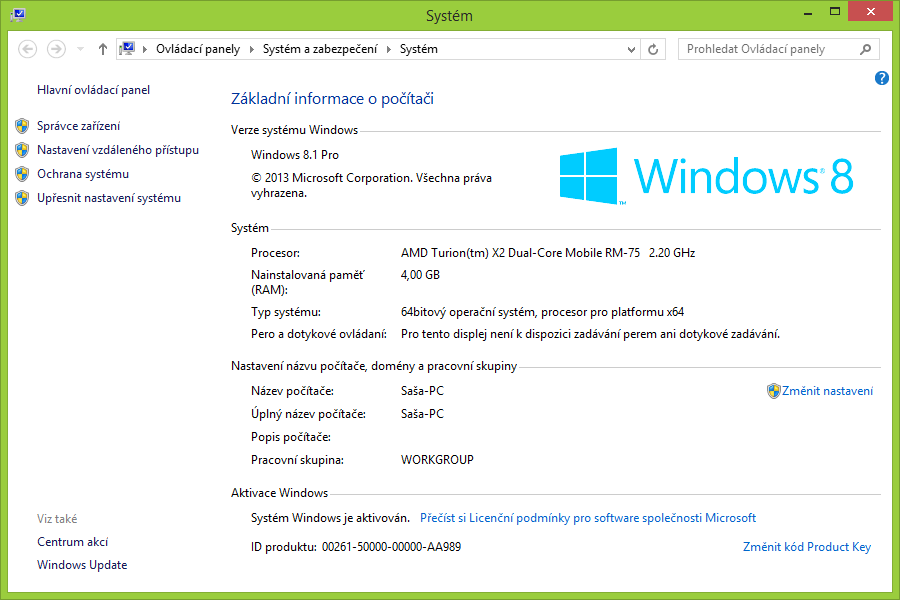900x600 pixels.
Task: Maximize the Systém window
Action: coord(835,12)
